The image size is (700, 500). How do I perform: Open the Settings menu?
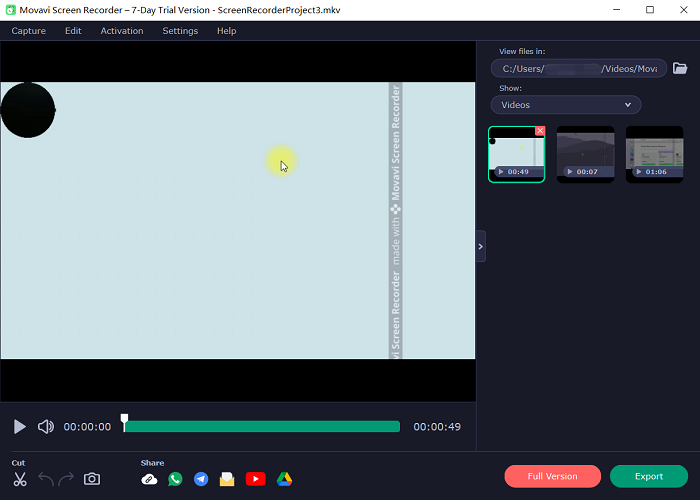[180, 31]
